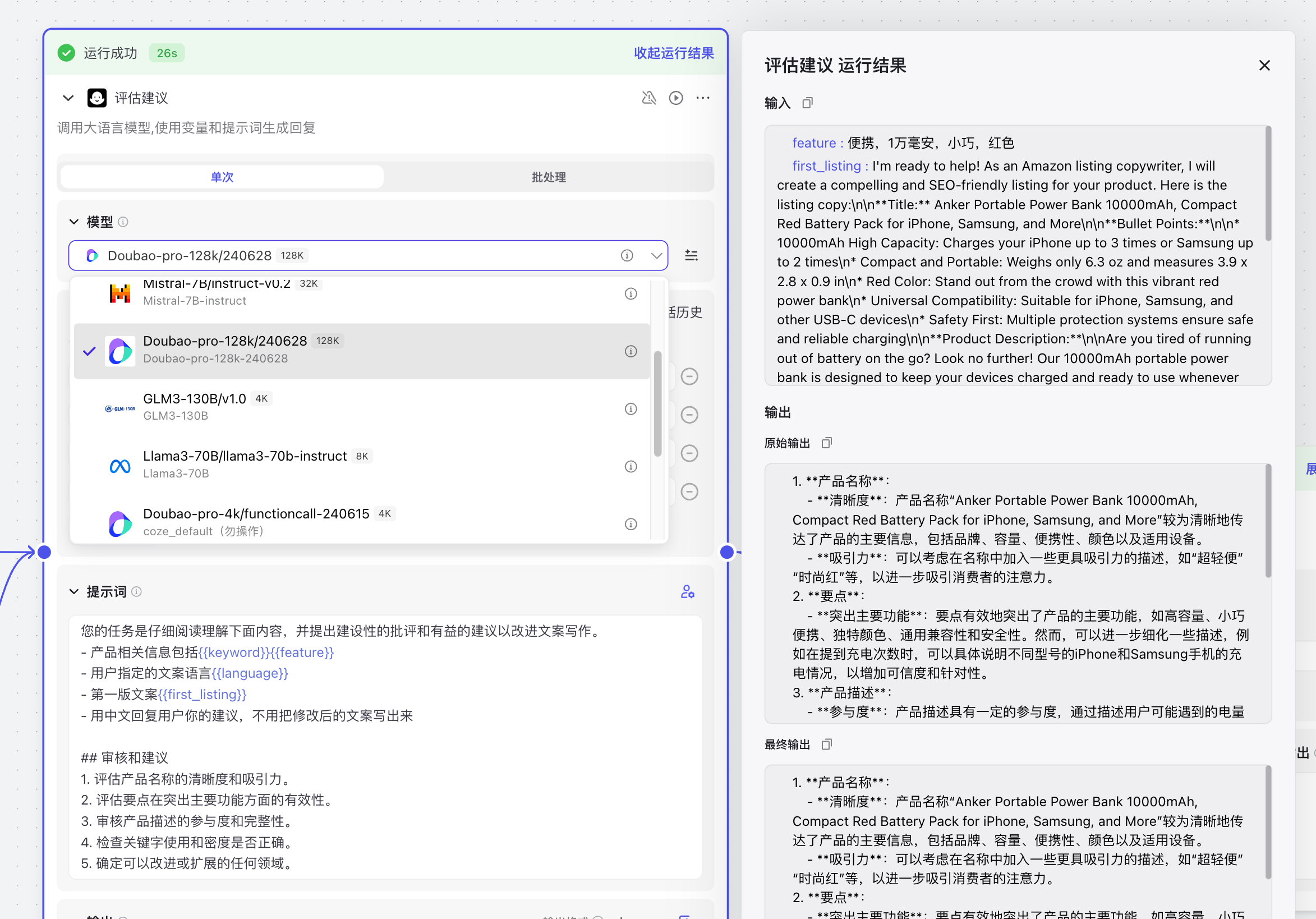Click the node's right output connection port
This screenshot has width=1316, height=919.
pos(727,552)
